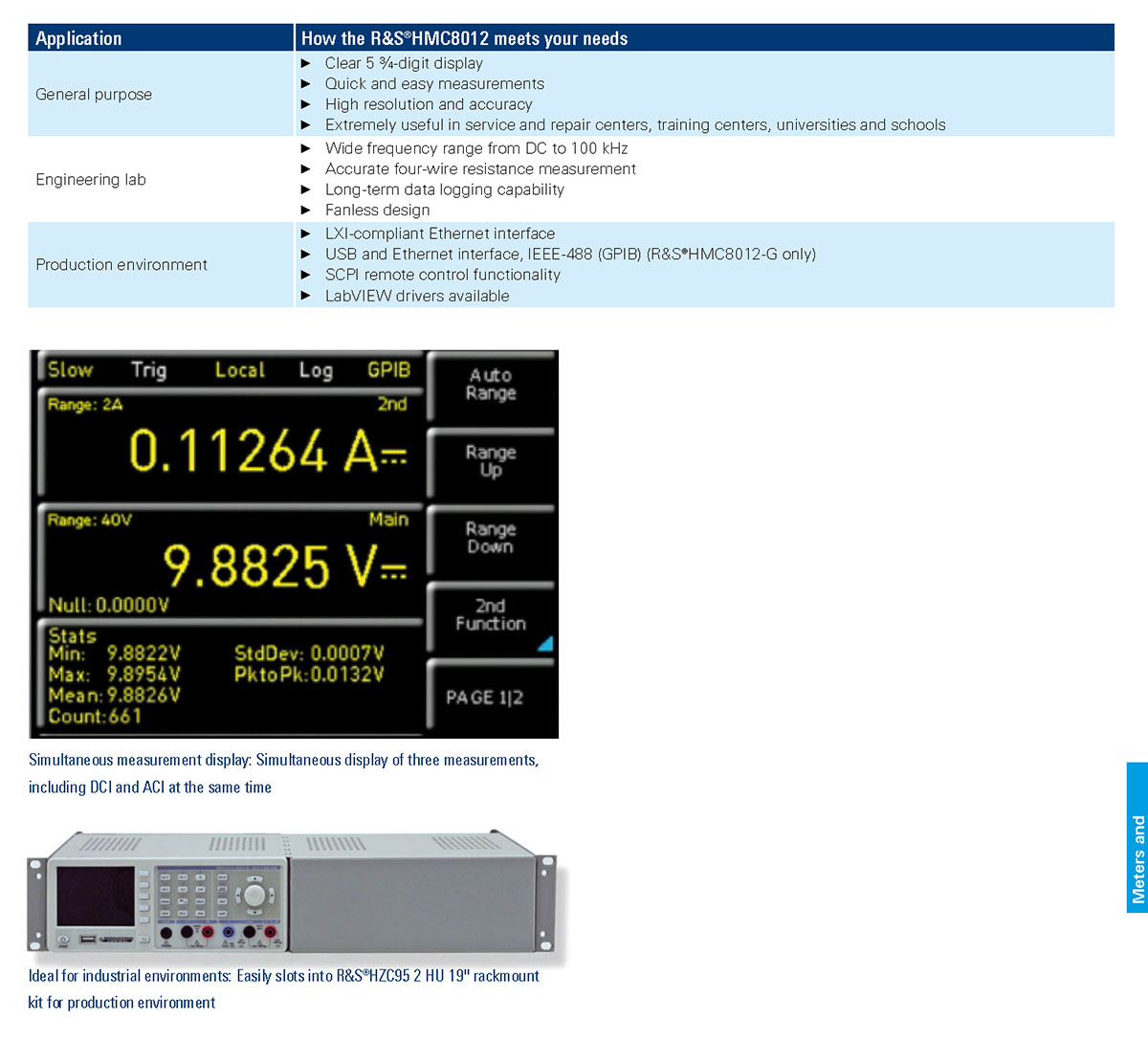
Task: Select the Min: 9.8822V statistic
Action: [115, 654]
